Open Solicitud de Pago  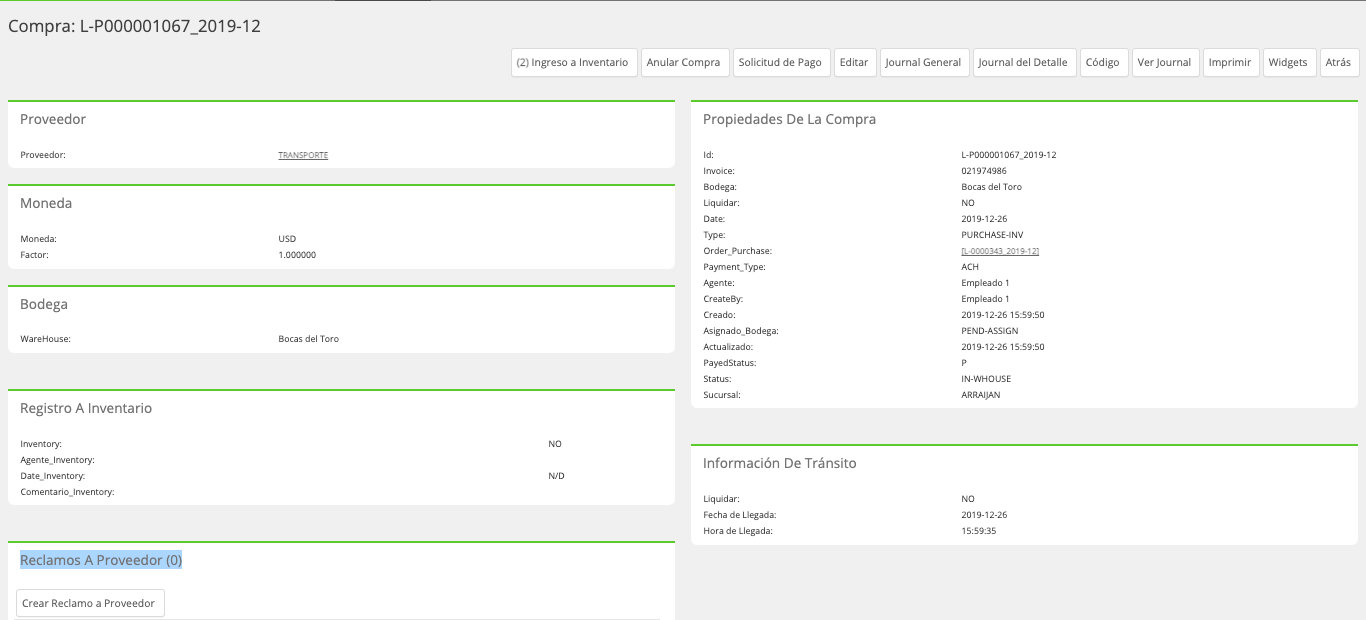780,62
